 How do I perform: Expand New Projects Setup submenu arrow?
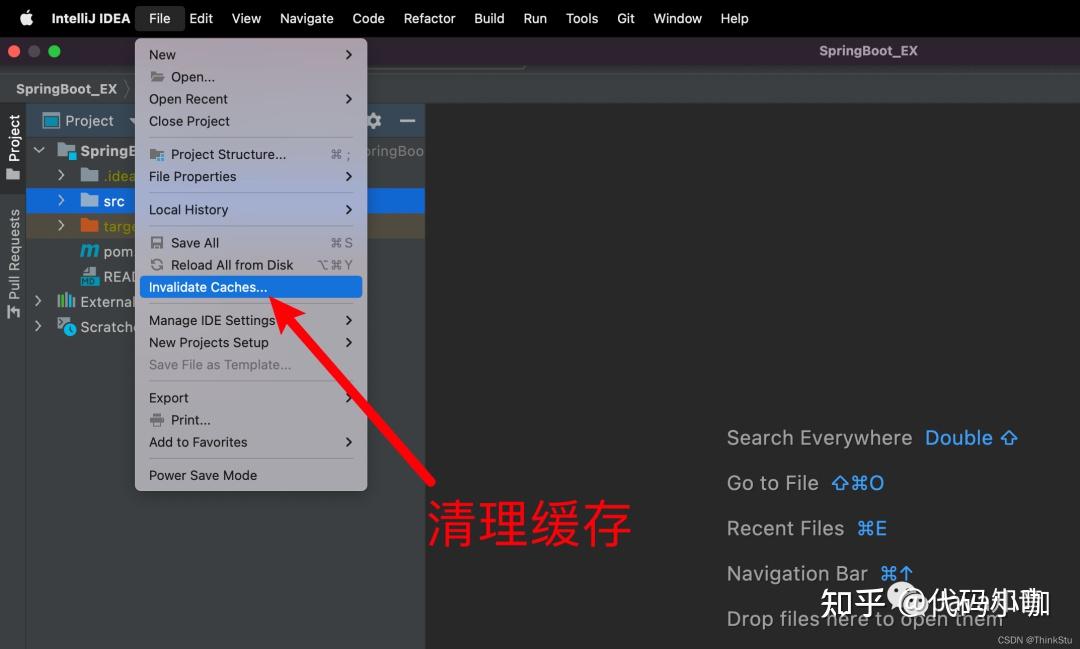349,342
